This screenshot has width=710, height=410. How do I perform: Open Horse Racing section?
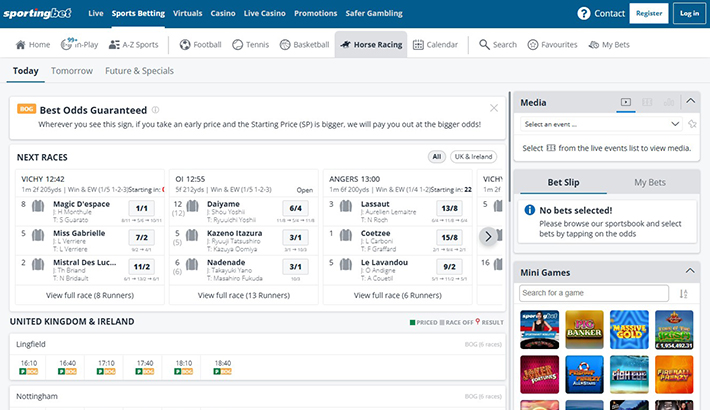point(371,44)
